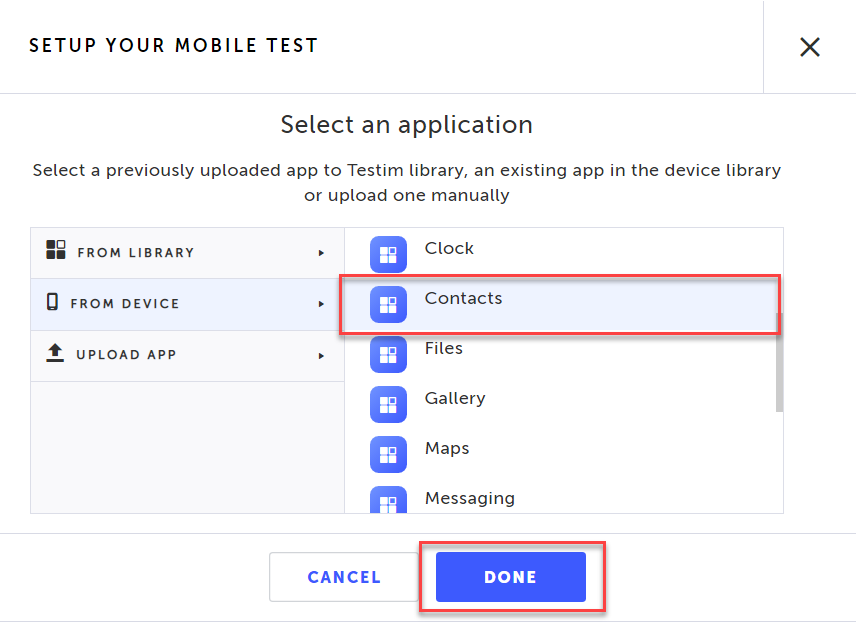Image resolution: width=856 pixels, height=622 pixels.
Task: Open the From Library tab
Action: click(x=135, y=253)
